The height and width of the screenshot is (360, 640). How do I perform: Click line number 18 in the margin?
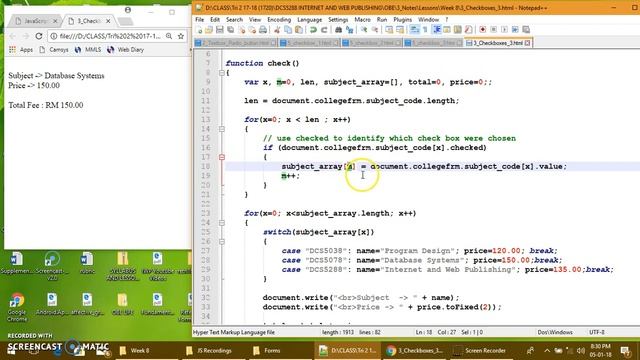(x=206, y=167)
